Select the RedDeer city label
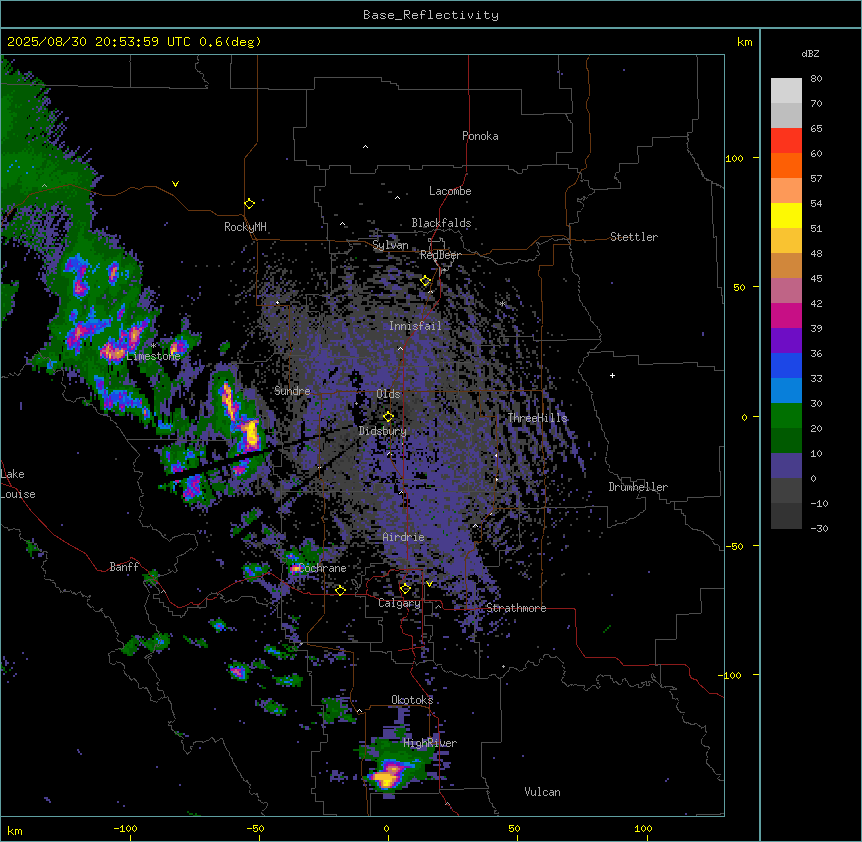 [440, 255]
